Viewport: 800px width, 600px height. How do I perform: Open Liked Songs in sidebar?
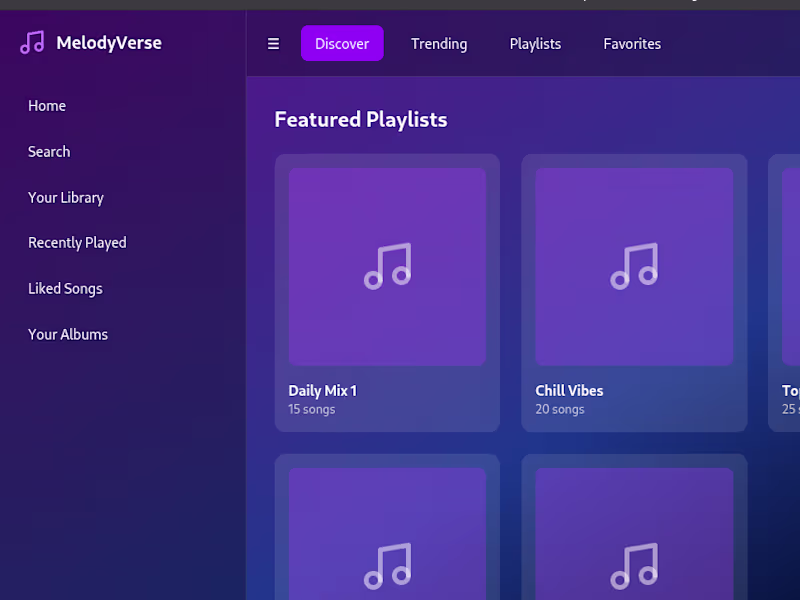[x=65, y=288]
